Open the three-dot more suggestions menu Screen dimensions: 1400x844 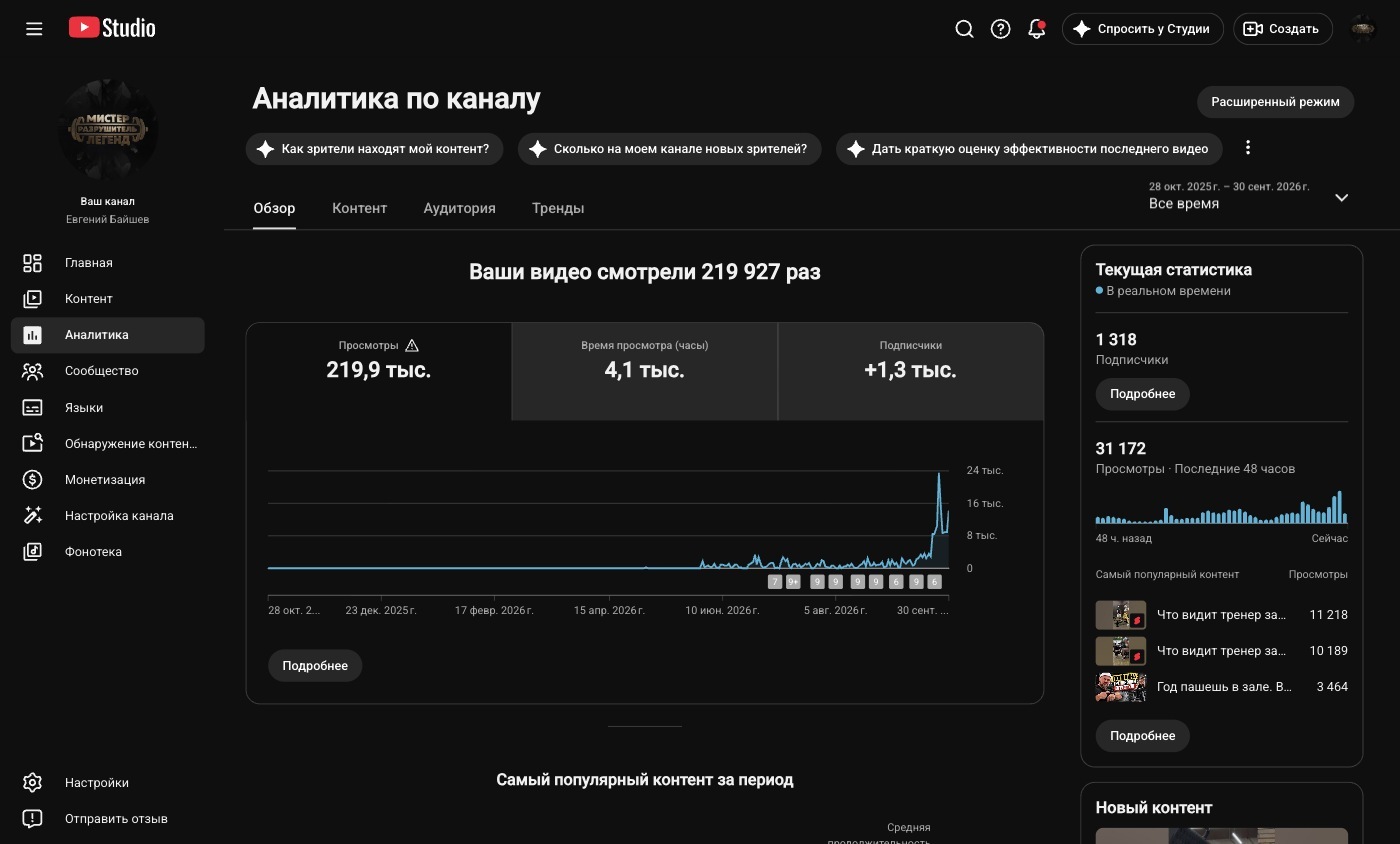point(1247,148)
